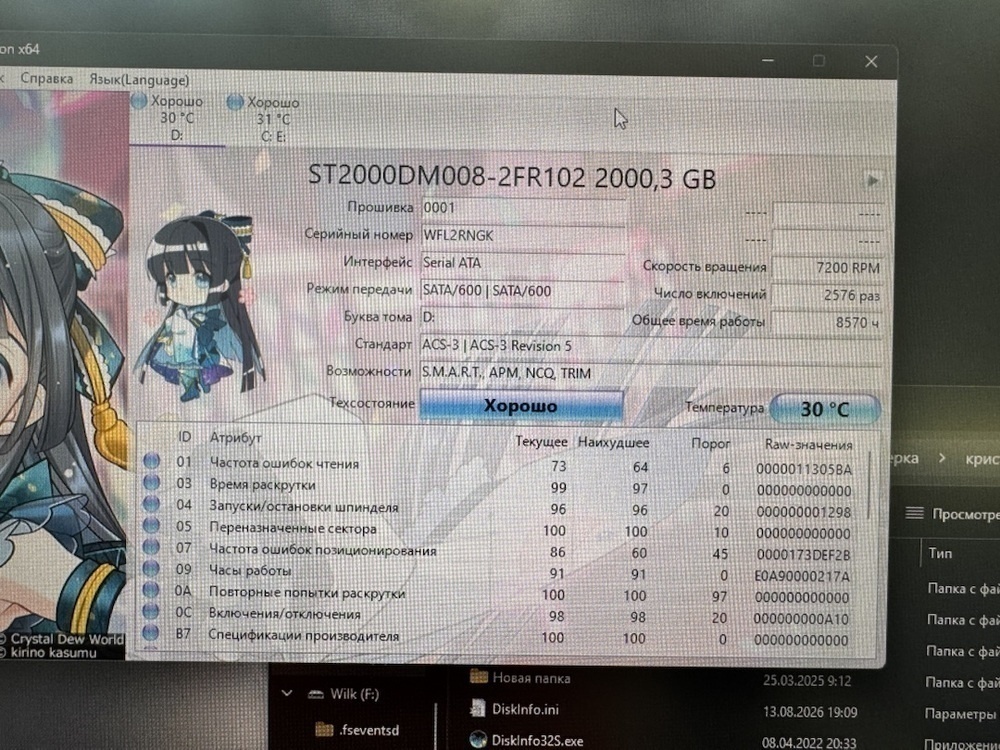Click raw value 0000011305BA
1000x750 pixels.
804,469
